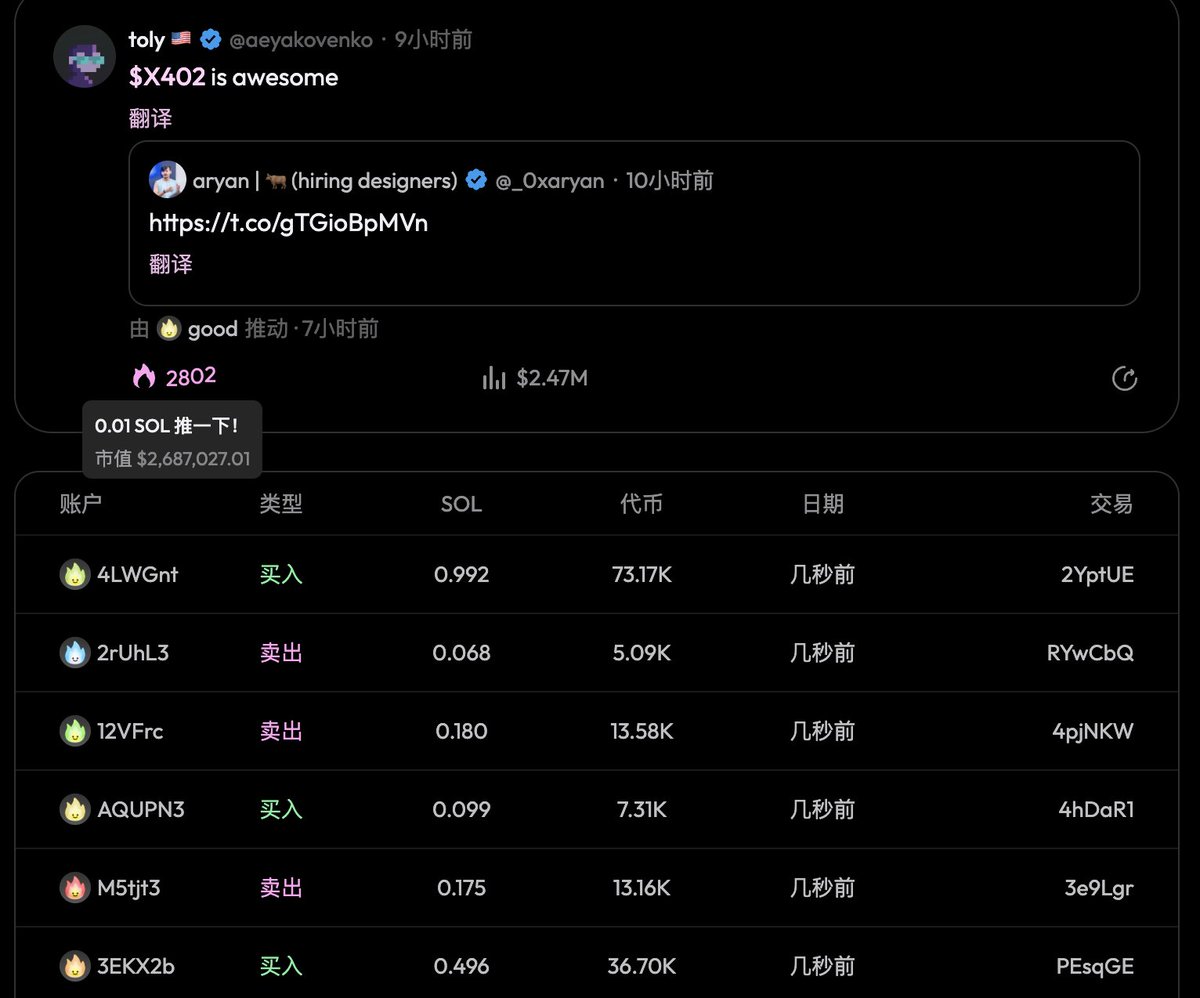This screenshot has height=998, width=1200.
Task: Open the t.co link in quoted post
Action: (288, 223)
